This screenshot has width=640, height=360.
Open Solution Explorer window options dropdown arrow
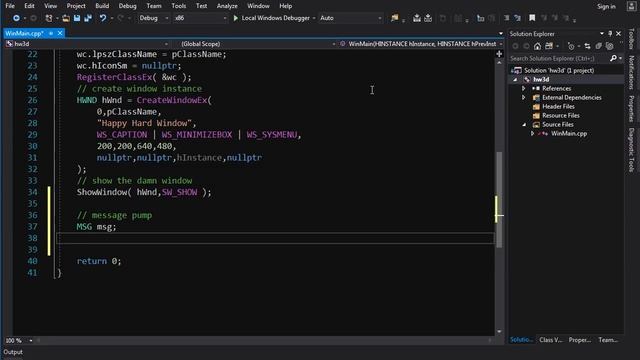point(602,33)
